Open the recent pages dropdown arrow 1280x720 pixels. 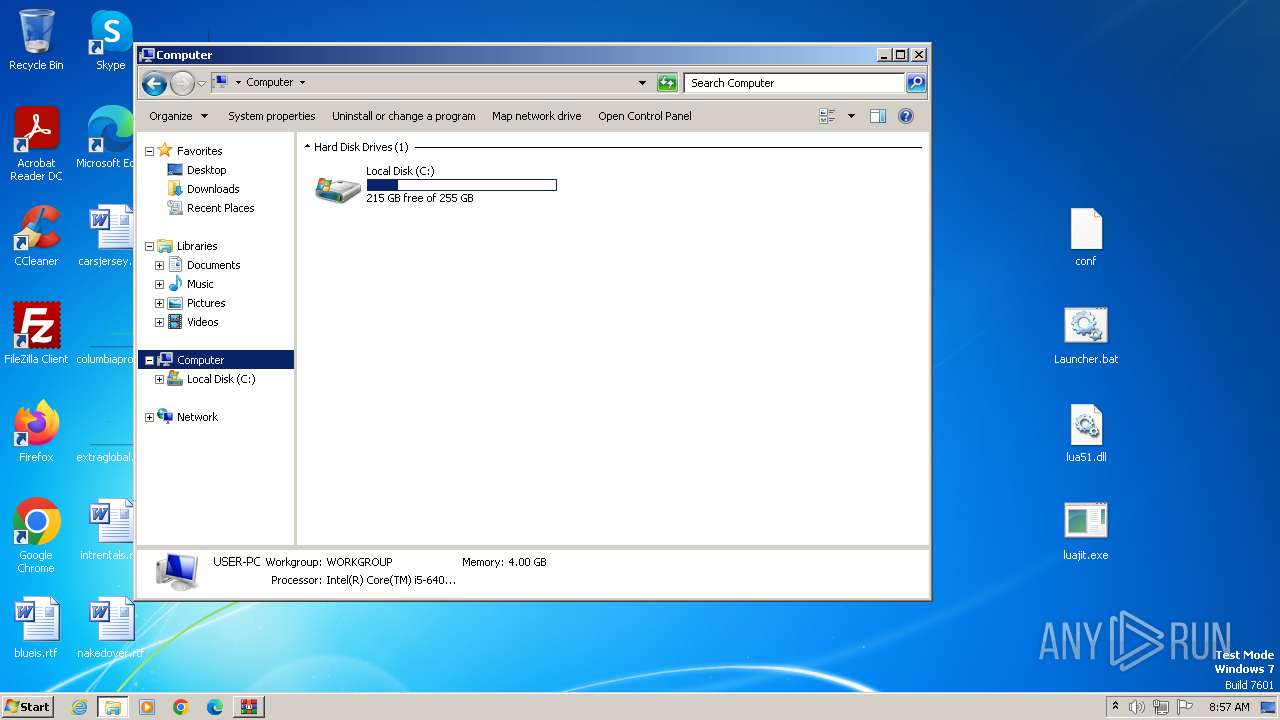click(201, 83)
